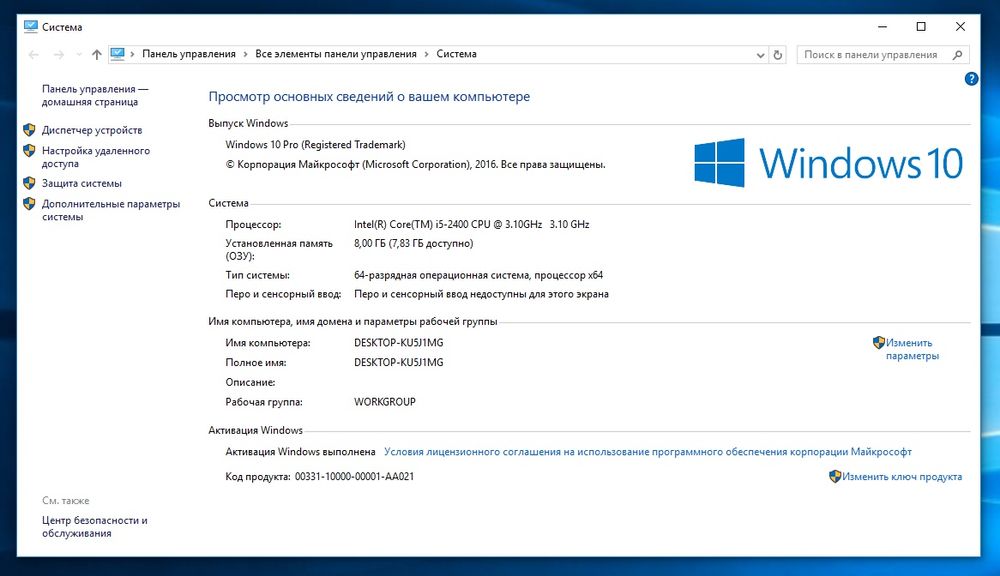Select Панель управления breadcrumb
Image resolution: width=1000 pixels, height=576 pixels.
click(x=189, y=54)
